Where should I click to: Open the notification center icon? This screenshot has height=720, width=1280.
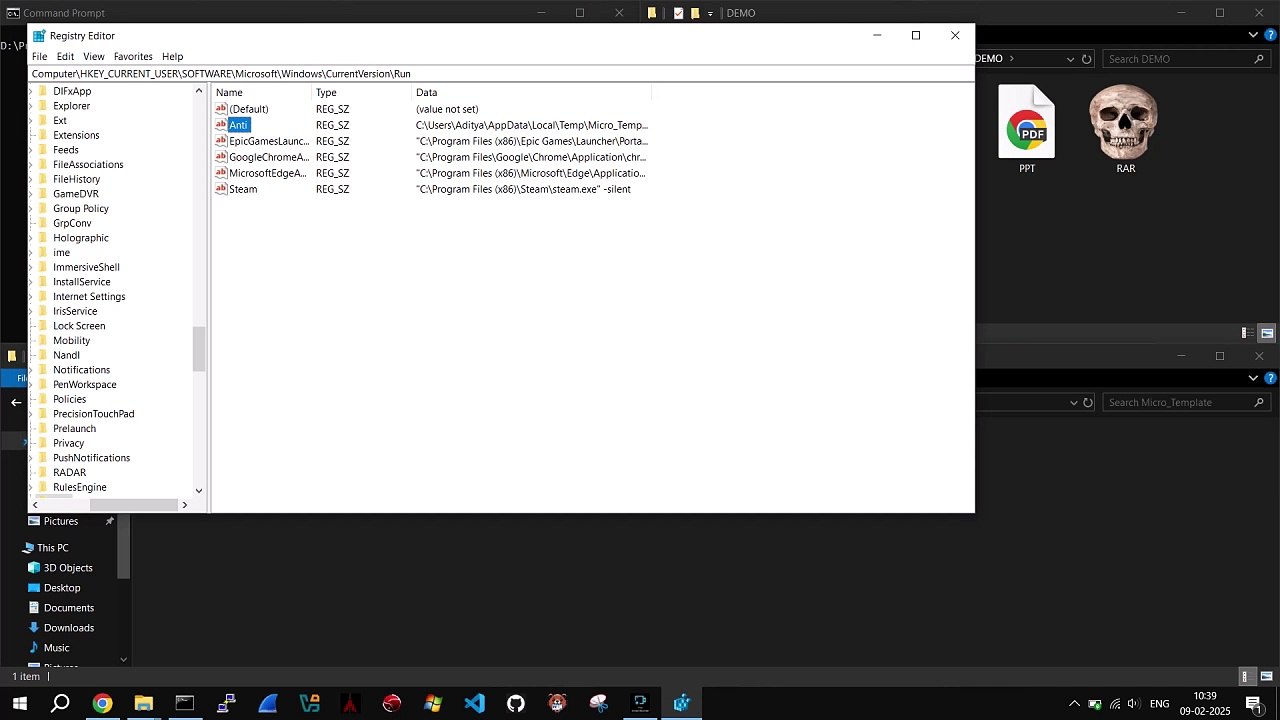pos(1254,704)
